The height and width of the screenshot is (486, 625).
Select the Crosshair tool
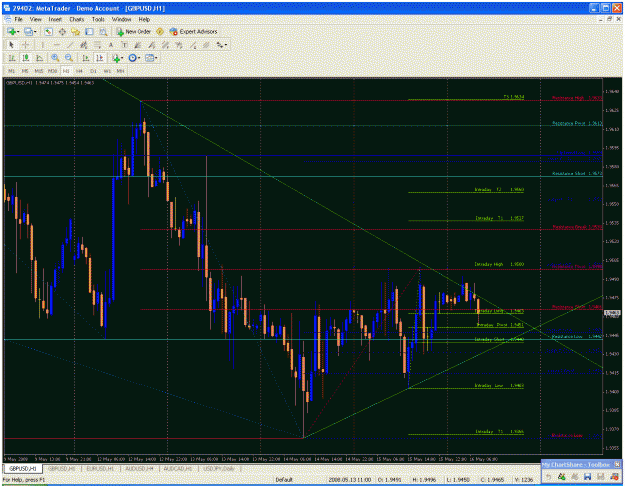coord(26,45)
